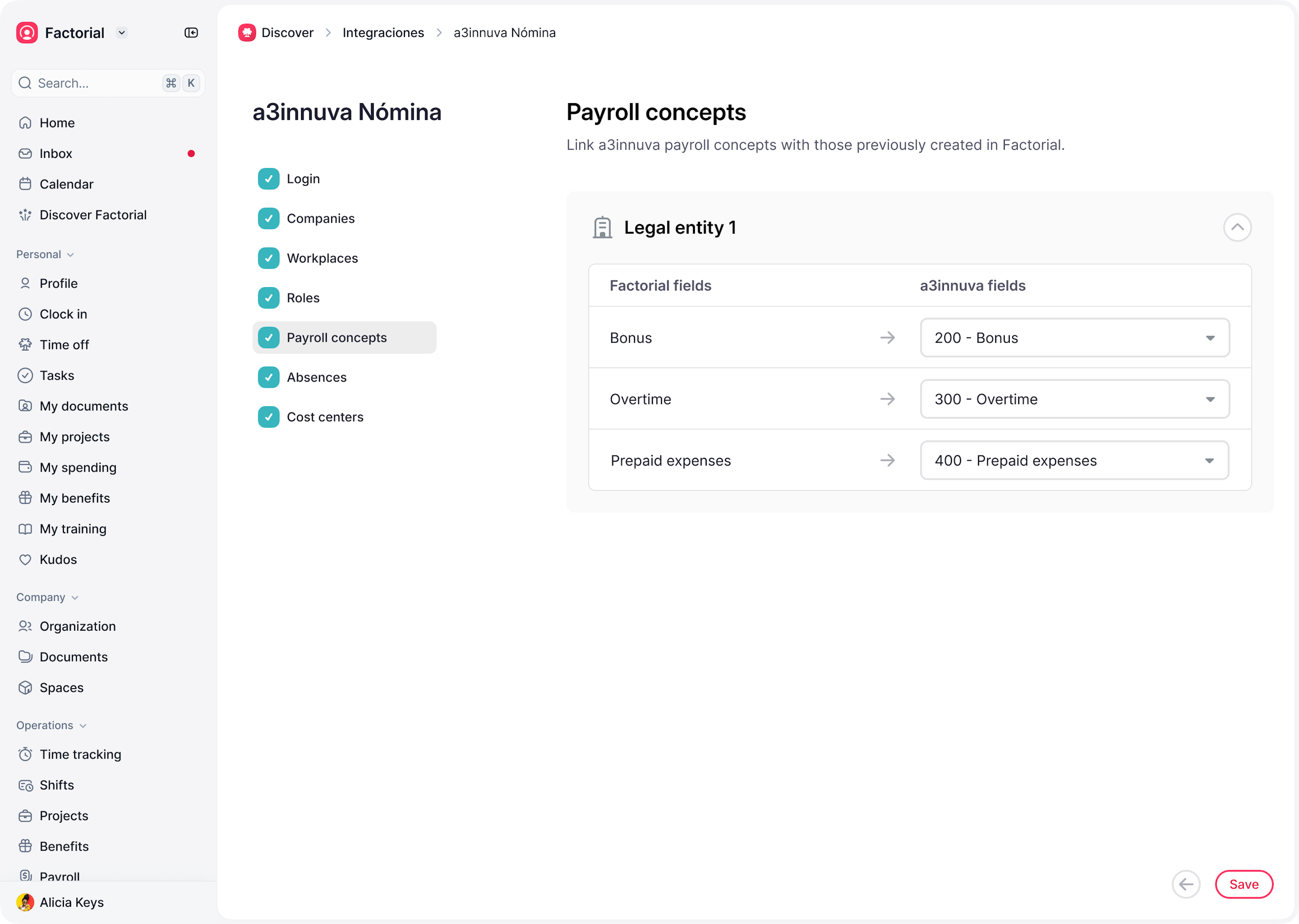Click the Tasks checkmark circle icon
The width and height of the screenshot is (1299, 924).
(x=25, y=376)
